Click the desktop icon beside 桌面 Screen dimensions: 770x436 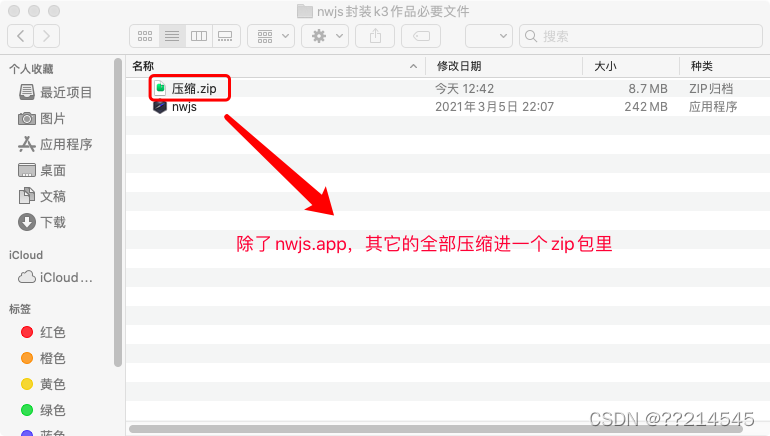[27, 170]
